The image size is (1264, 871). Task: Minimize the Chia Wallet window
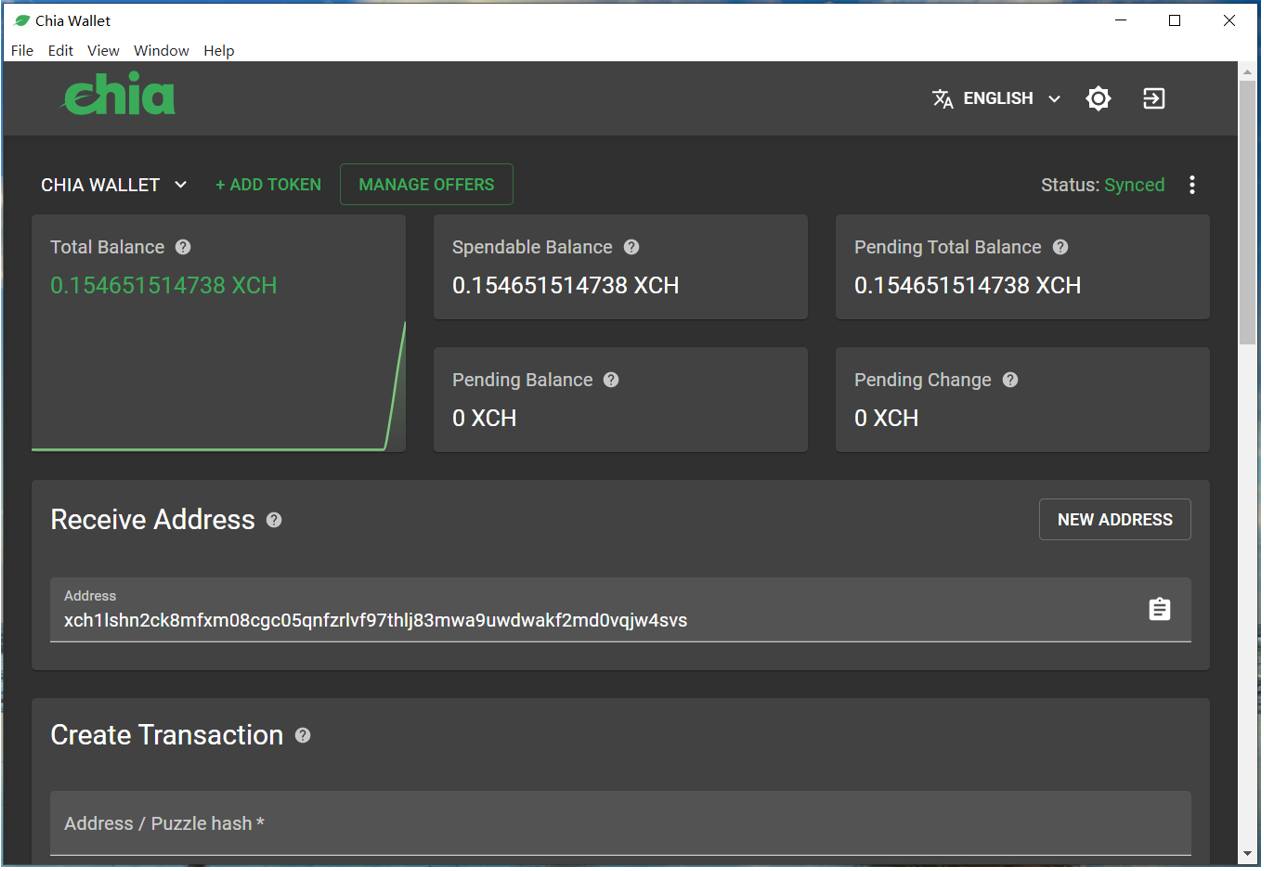[x=1120, y=20]
